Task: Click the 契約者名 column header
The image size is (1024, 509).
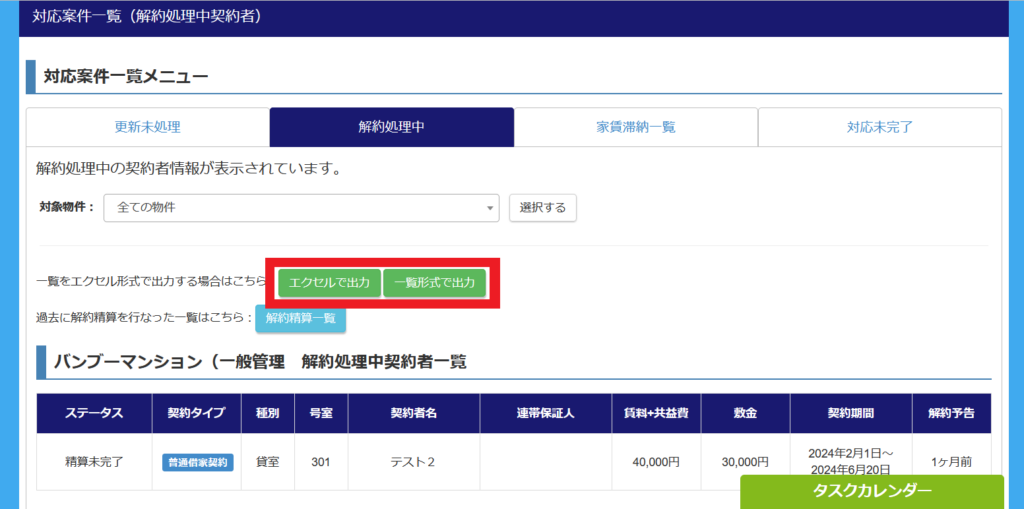Action: (x=412, y=413)
